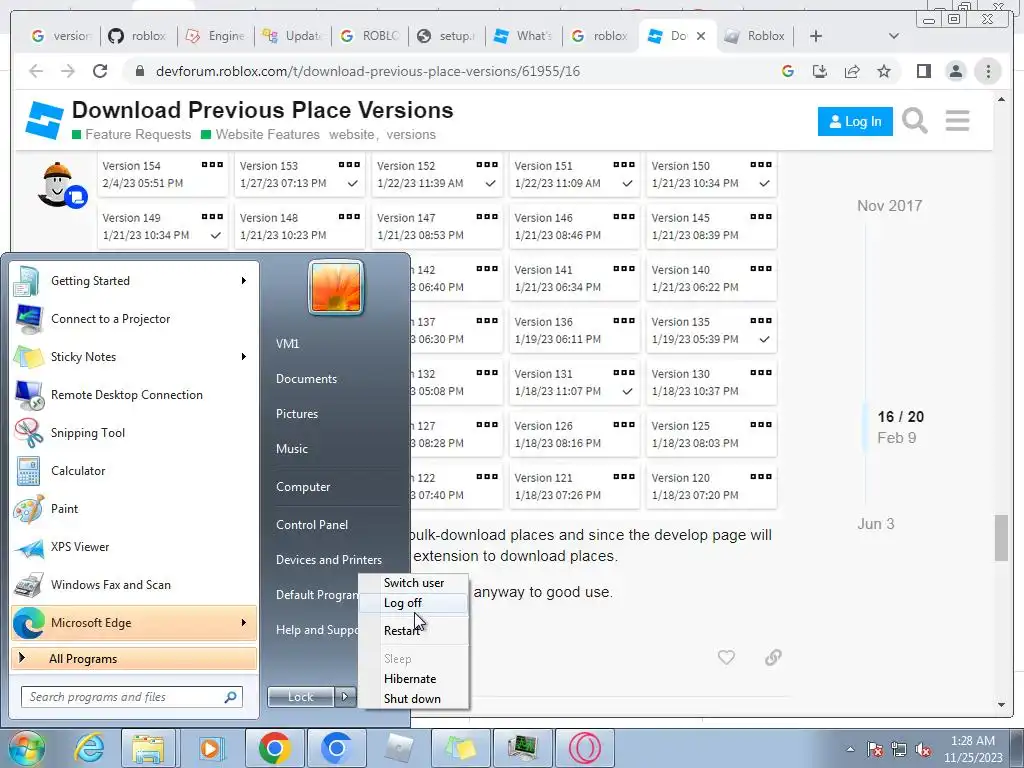Viewport: 1024px width, 768px height.
Task: Switch to the What's tab
Action: [524, 36]
